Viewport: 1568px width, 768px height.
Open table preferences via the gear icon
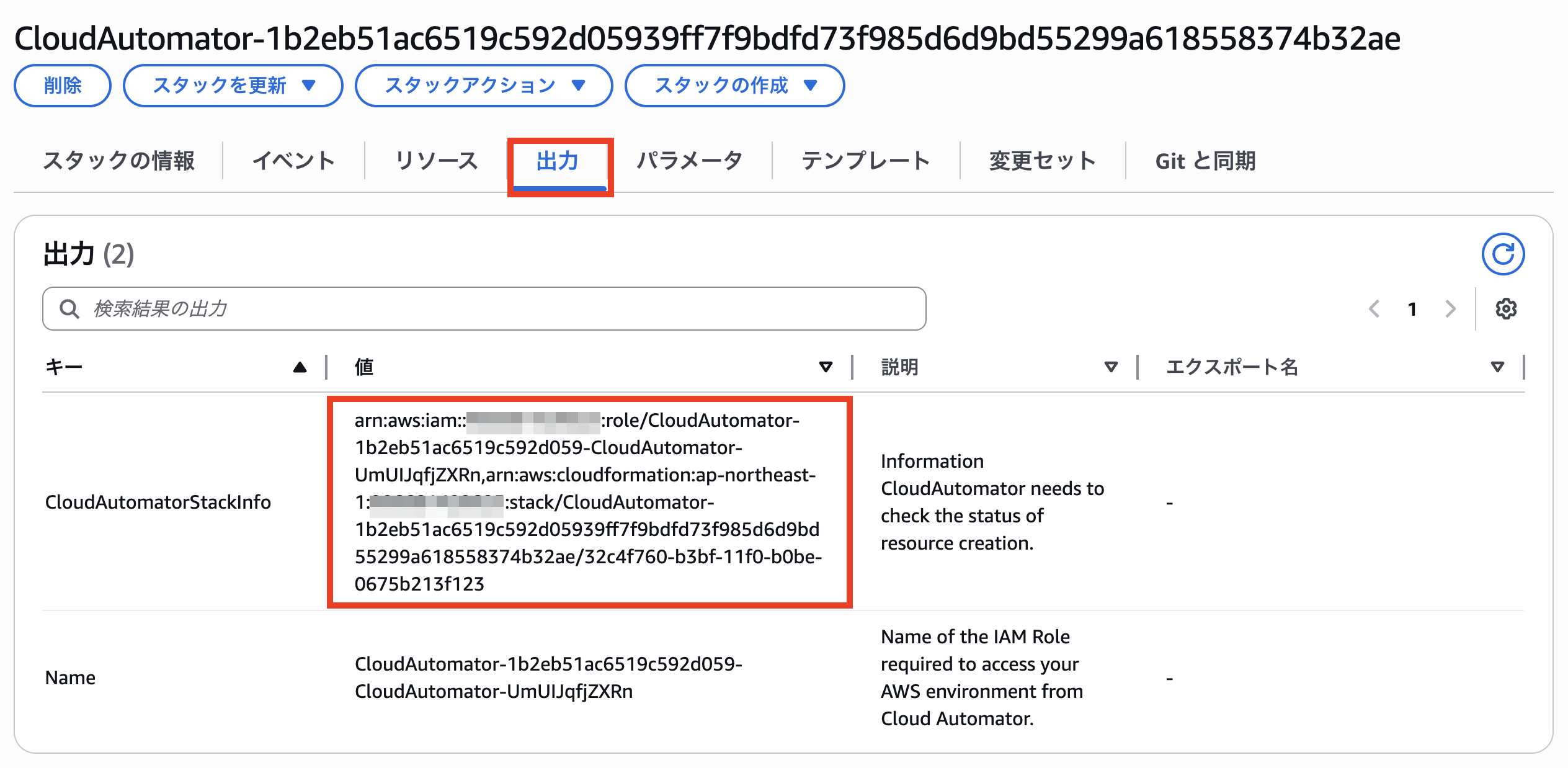coord(1505,308)
